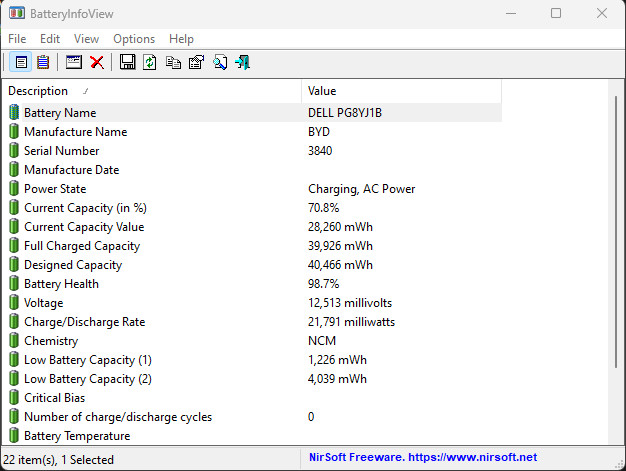Click the value '1,226 mWh'

tap(337, 360)
